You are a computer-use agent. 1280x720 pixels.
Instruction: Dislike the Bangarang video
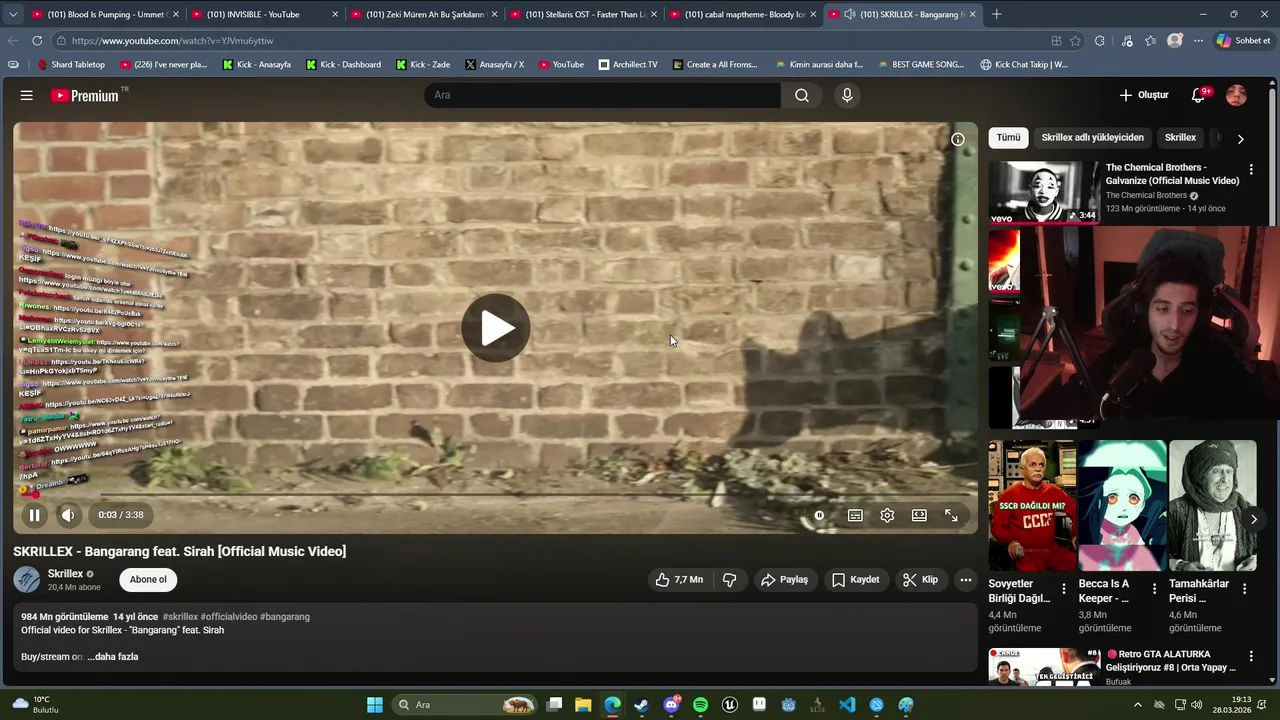click(730, 580)
